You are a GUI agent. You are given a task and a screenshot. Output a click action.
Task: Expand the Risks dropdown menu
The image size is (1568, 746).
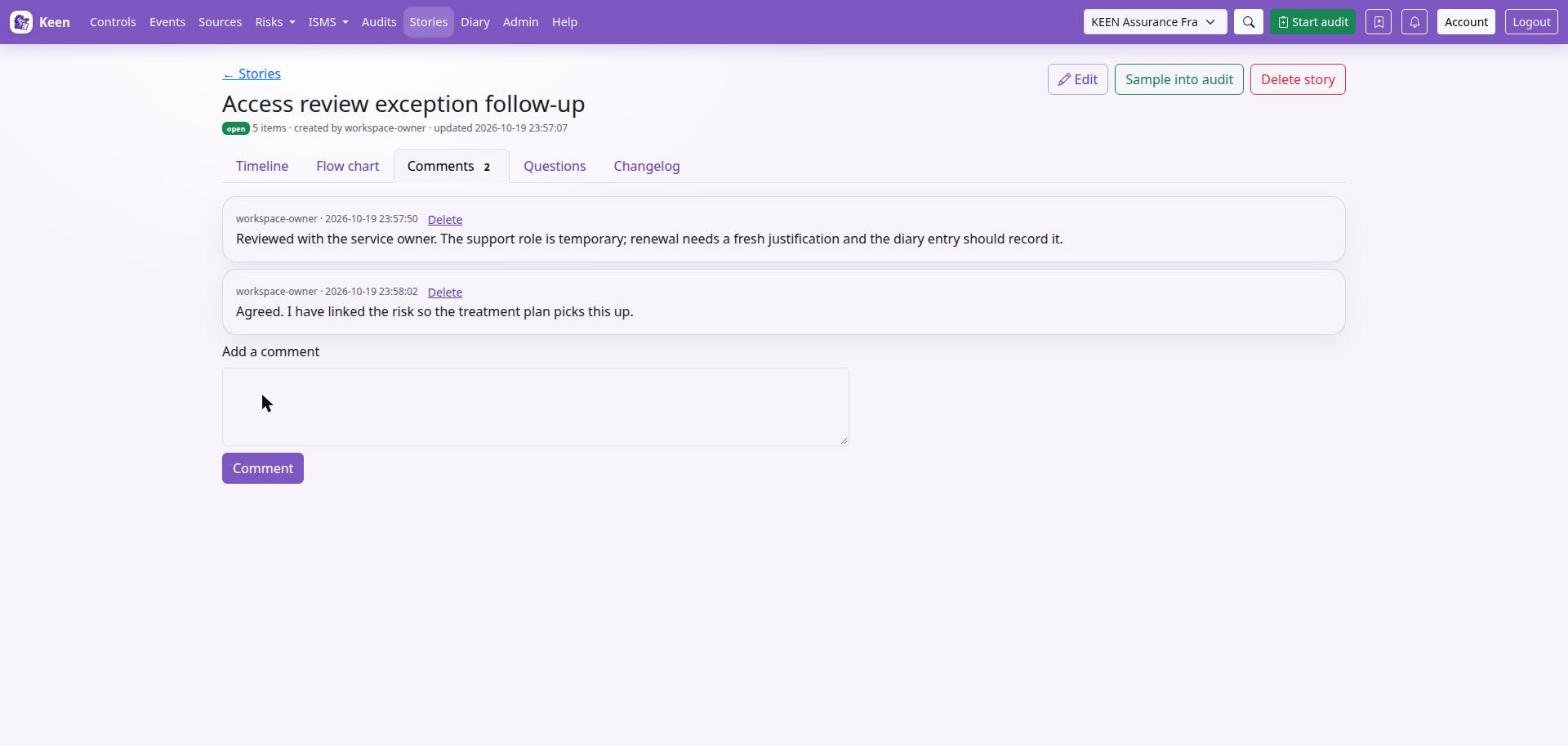(x=275, y=22)
